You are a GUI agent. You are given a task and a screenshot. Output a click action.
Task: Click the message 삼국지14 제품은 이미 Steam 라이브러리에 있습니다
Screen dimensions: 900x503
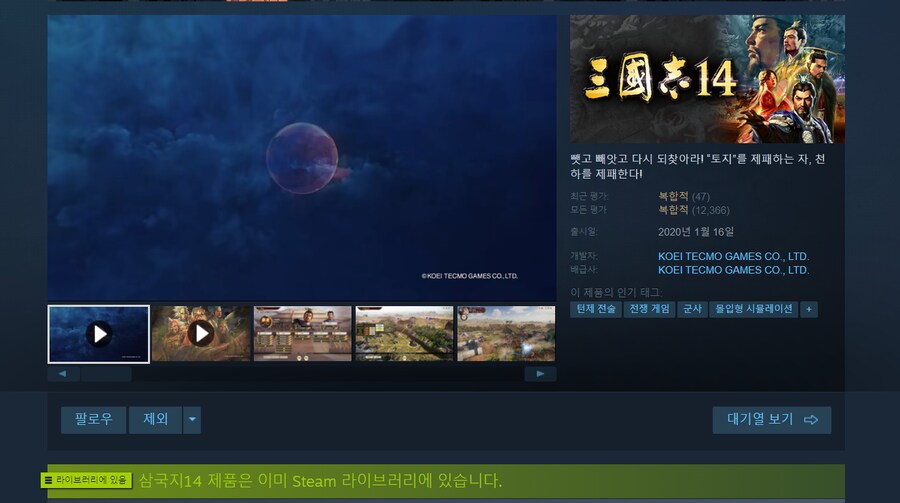click(x=320, y=481)
